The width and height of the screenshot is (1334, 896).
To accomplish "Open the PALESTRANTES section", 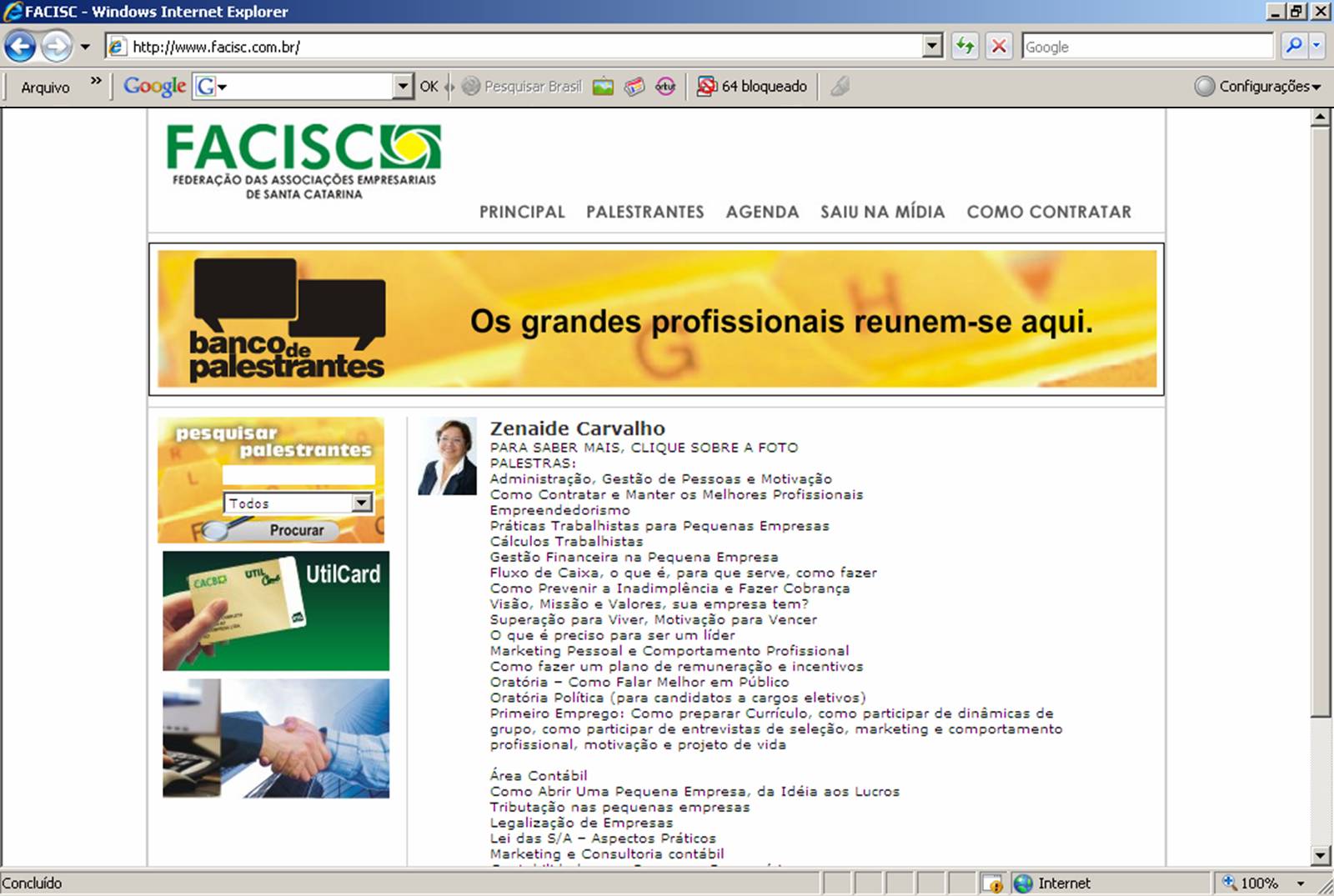I will [645, 212].
